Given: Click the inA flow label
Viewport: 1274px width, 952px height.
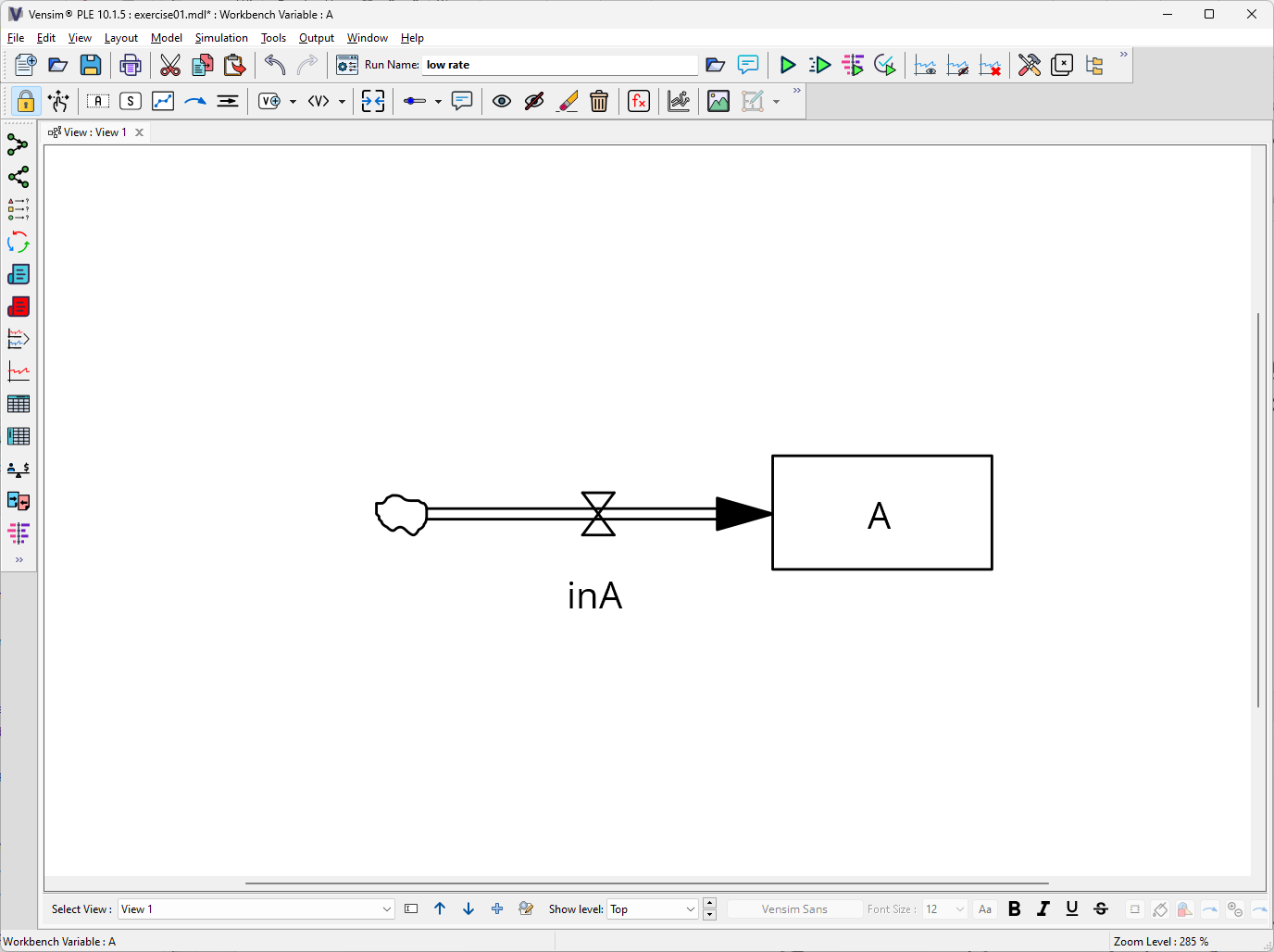Looking at the screenshot, I should [x=594, y=596].
